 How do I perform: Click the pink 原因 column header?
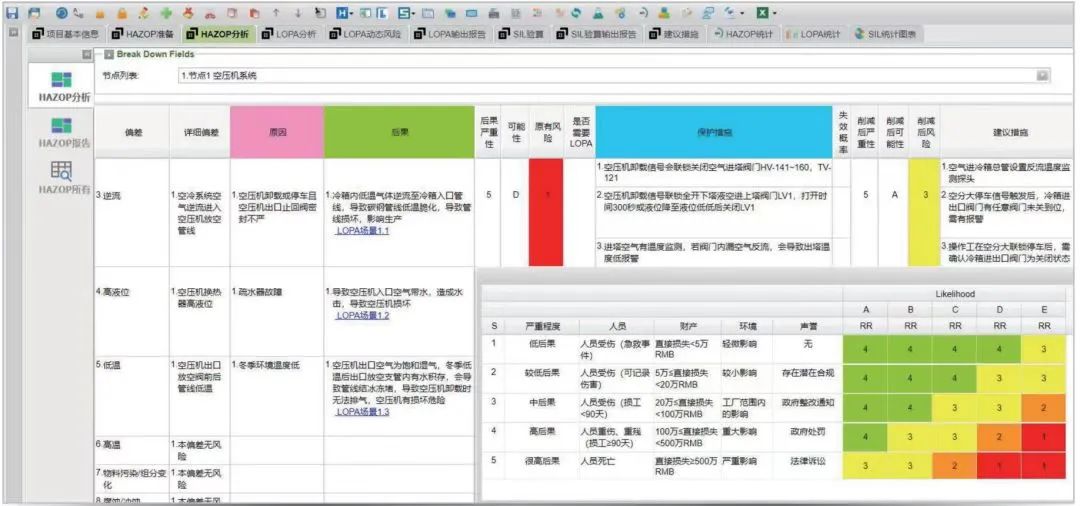276,132
